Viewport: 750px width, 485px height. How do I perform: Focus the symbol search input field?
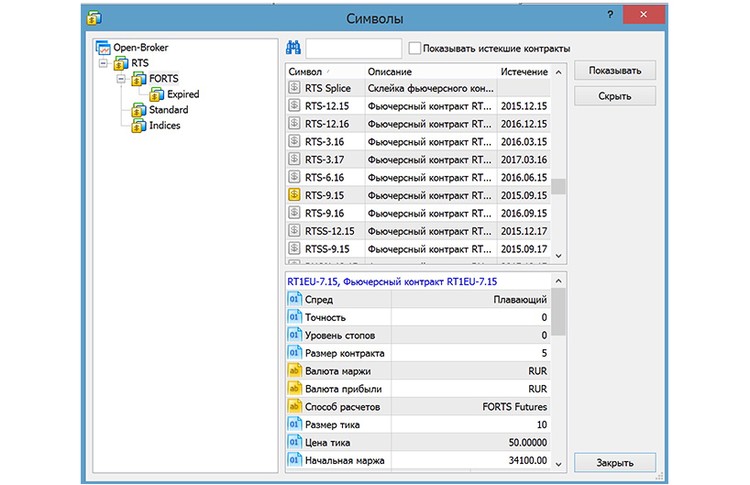pyautogui.click(x=353, y=48)
